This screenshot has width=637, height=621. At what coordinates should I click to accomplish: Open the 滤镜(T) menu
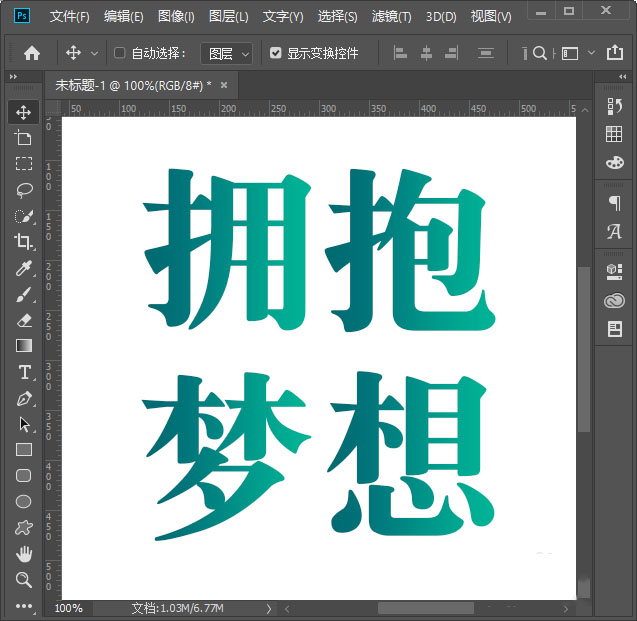(x=392, y=17)
